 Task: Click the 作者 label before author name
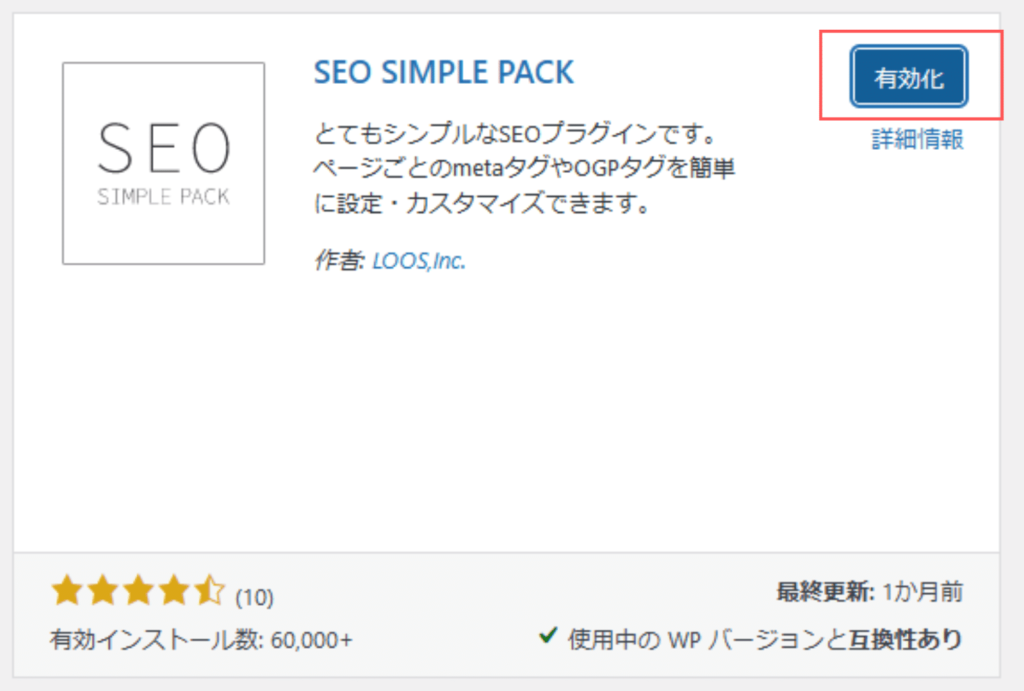click(339, 261)
